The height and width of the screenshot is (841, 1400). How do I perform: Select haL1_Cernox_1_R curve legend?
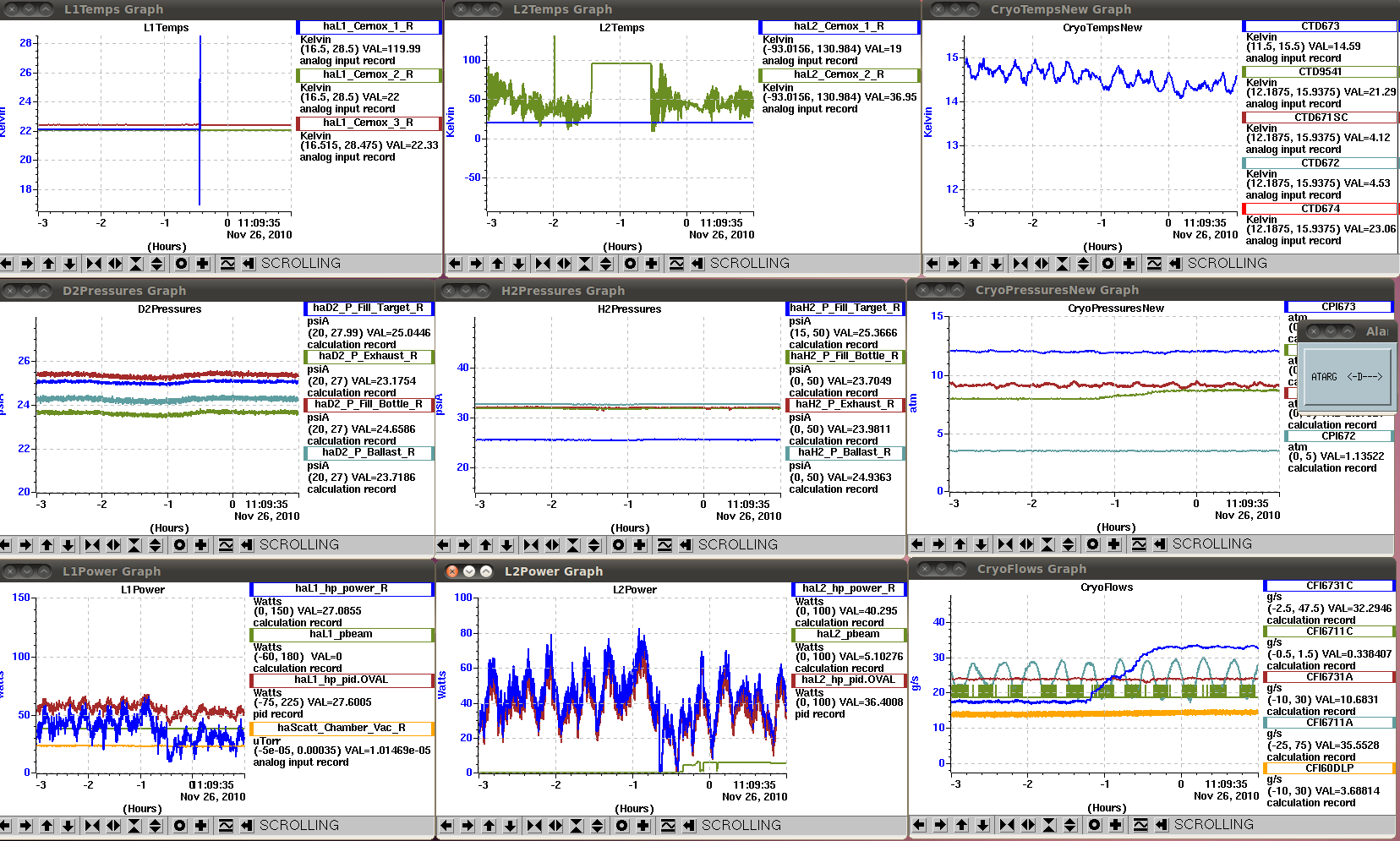click(x=369, y=27)
